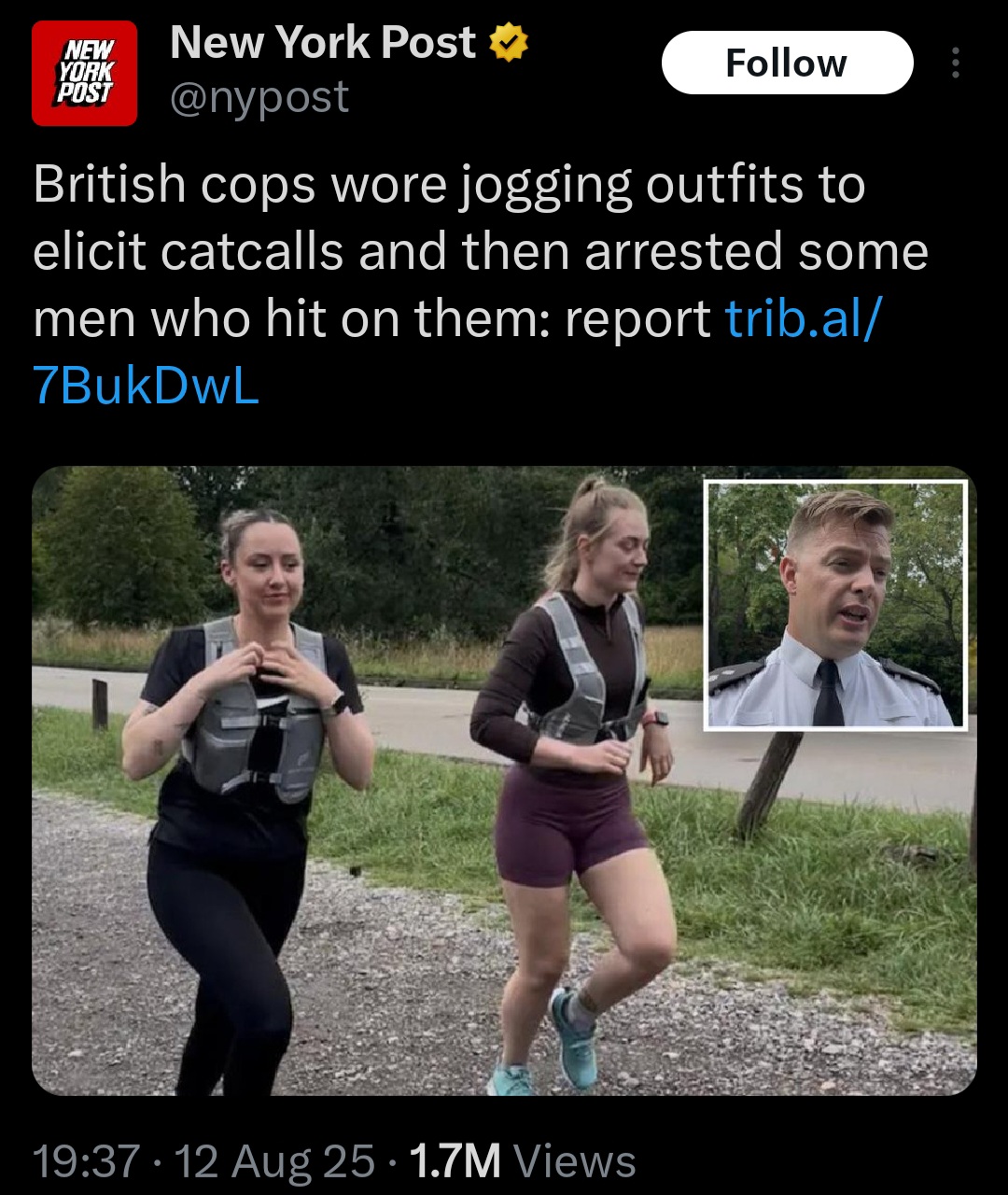Open the New York Post profile avatar
This screenshot has width=1008, height=1195.
click(84, 73)
